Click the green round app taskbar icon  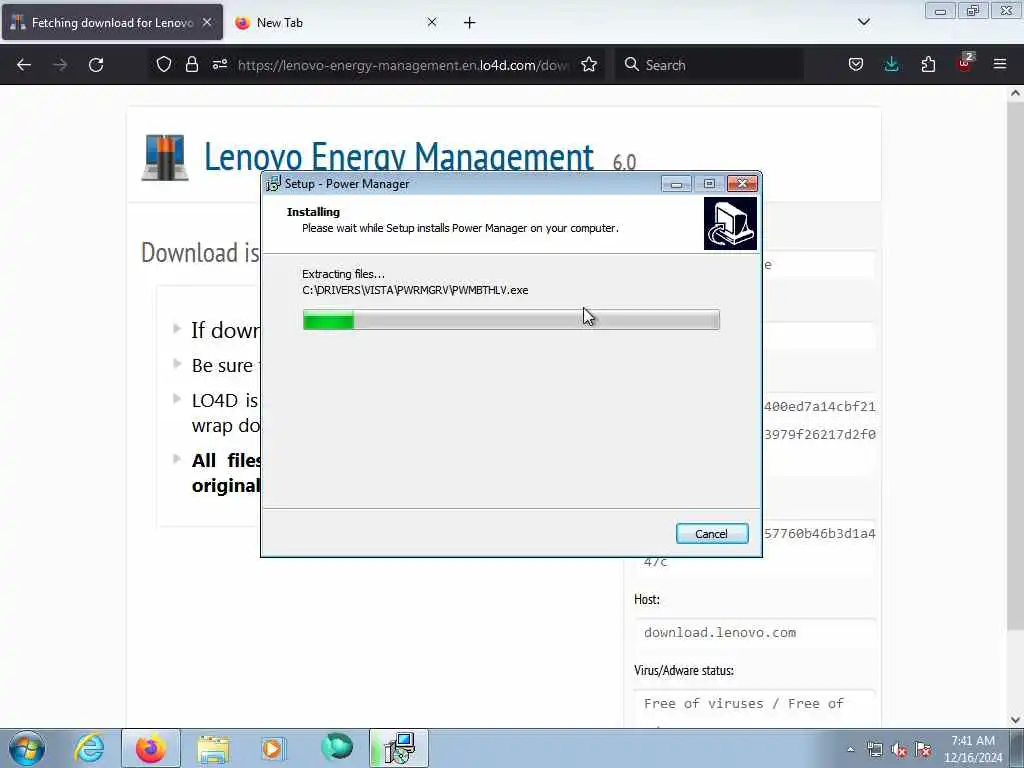click(x=337, y=747)
